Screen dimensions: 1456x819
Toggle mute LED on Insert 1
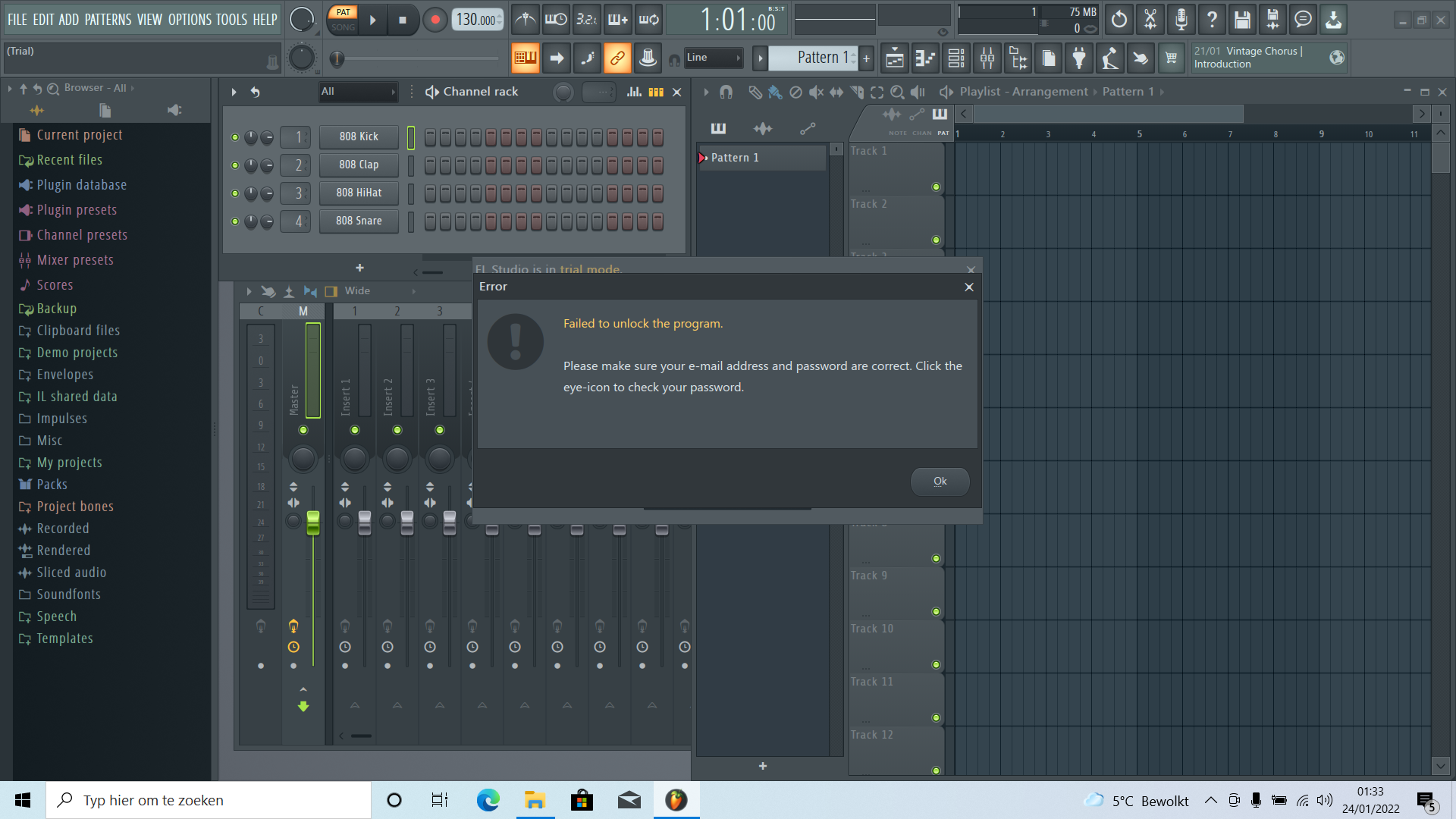pos(355,430)
